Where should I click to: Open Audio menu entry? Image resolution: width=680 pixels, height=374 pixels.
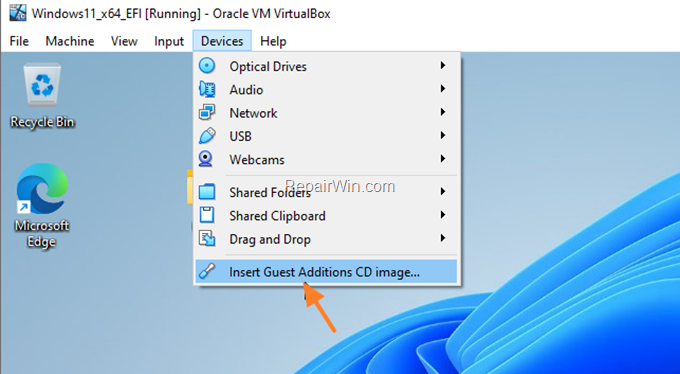326,89
